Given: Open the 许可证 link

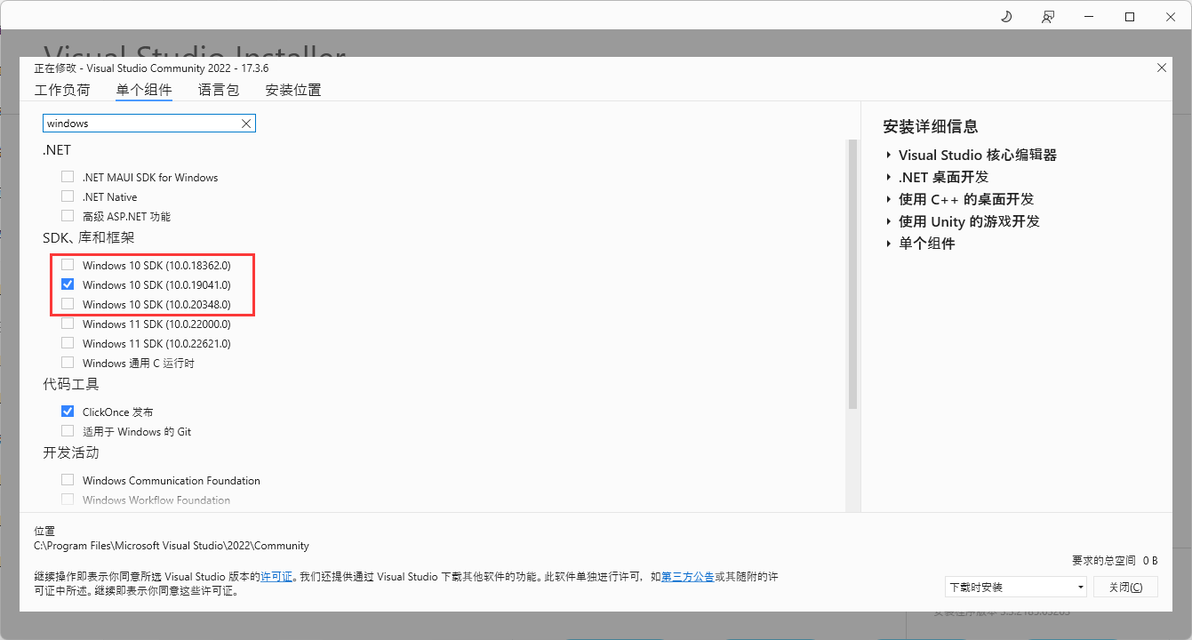Looking at the screenshot, I should (277, 577).
